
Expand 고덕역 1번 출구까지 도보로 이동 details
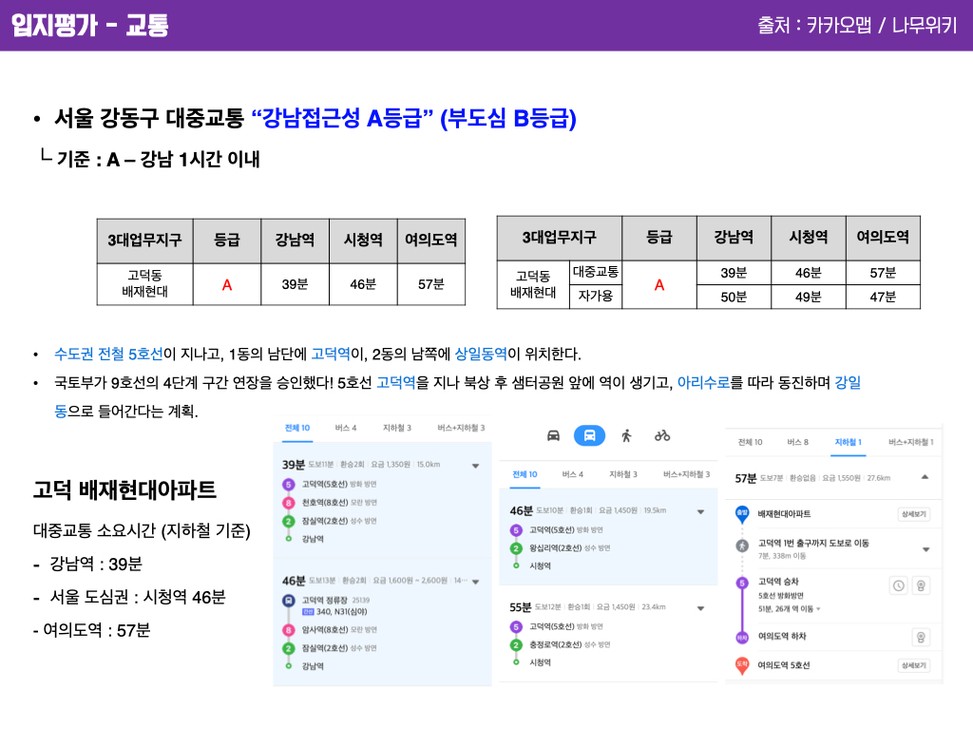926,549
